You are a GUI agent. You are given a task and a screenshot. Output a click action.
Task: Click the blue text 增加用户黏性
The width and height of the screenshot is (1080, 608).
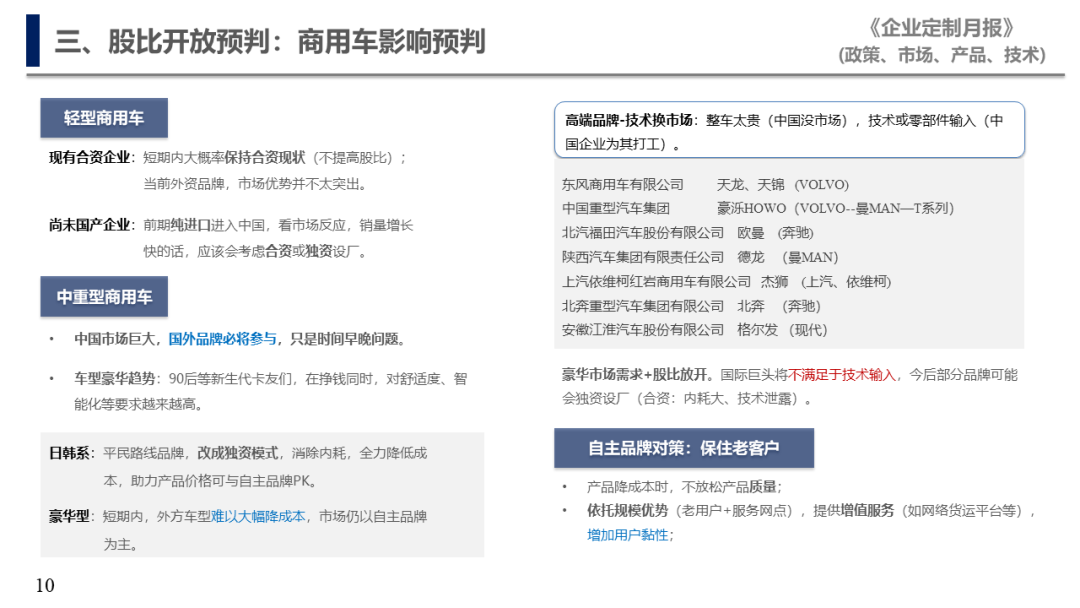click(x=627, y=535)
